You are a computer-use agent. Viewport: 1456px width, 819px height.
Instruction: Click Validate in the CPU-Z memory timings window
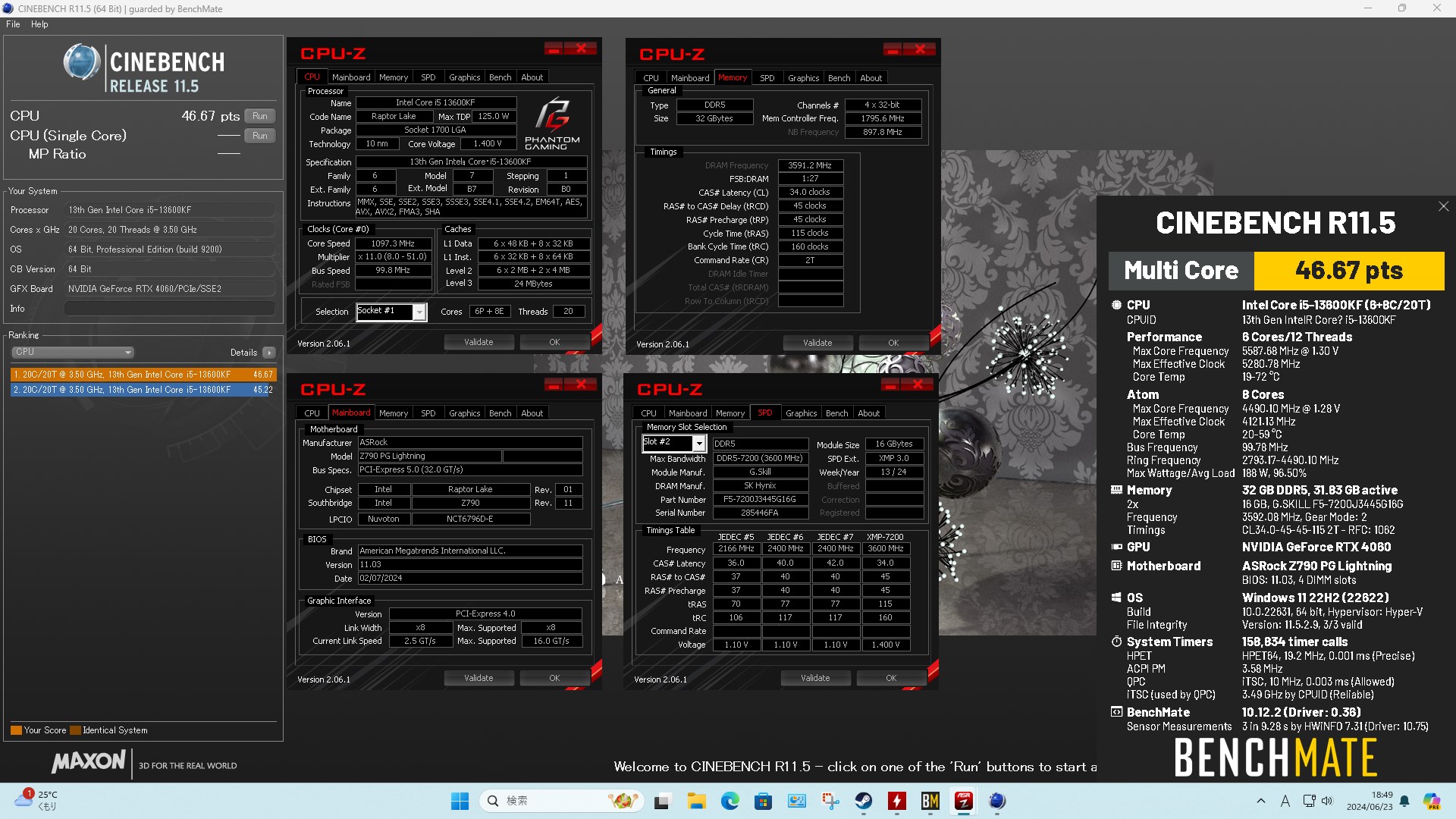pos(817,343)
